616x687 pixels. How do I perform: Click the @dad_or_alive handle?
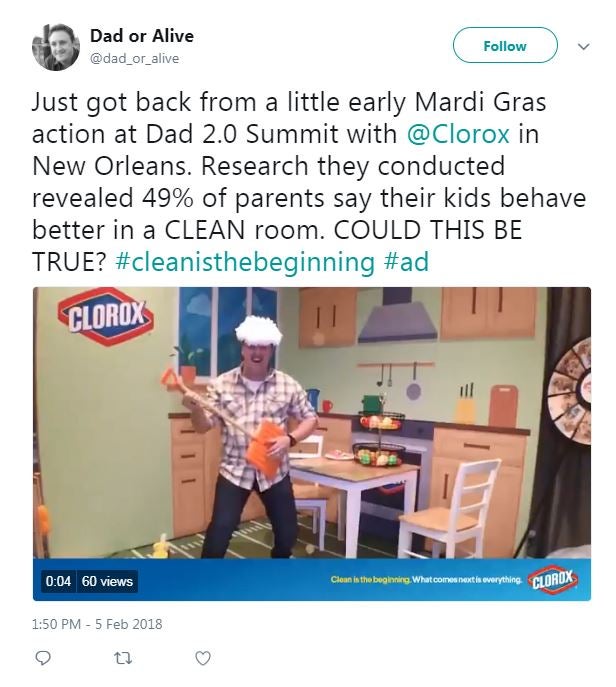coord(134,58)
